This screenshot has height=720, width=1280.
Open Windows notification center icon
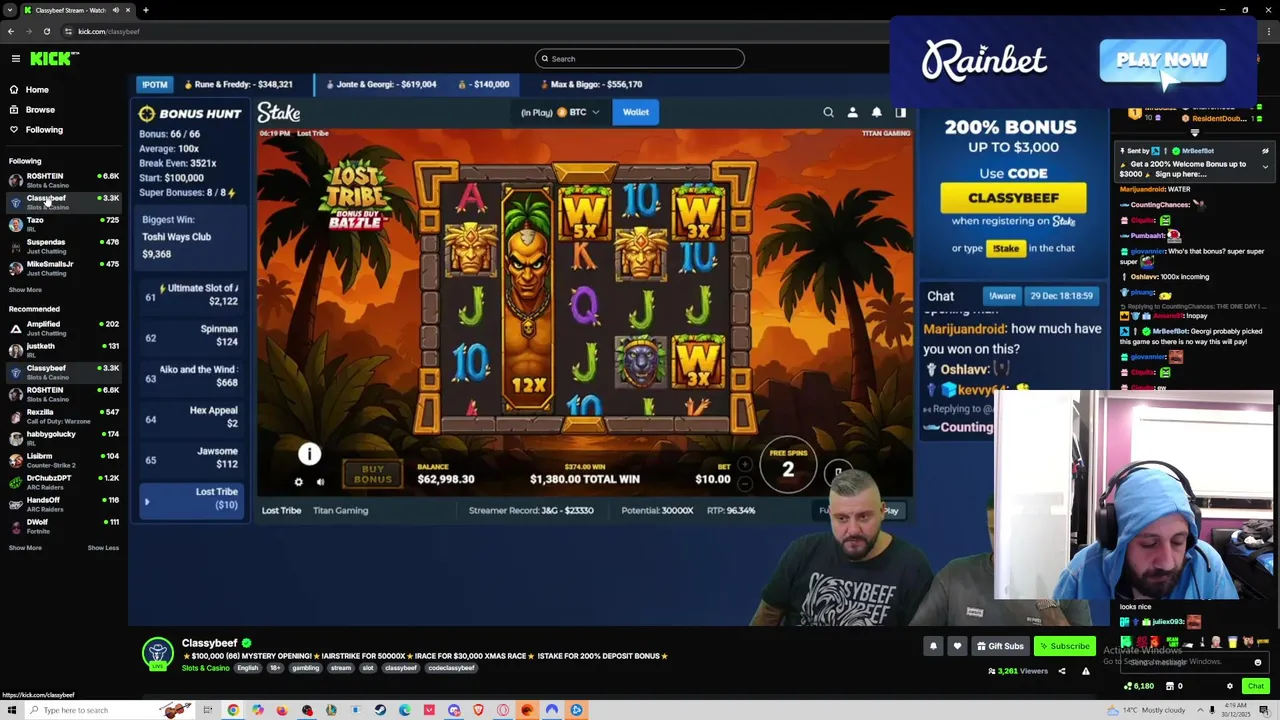1263,710
